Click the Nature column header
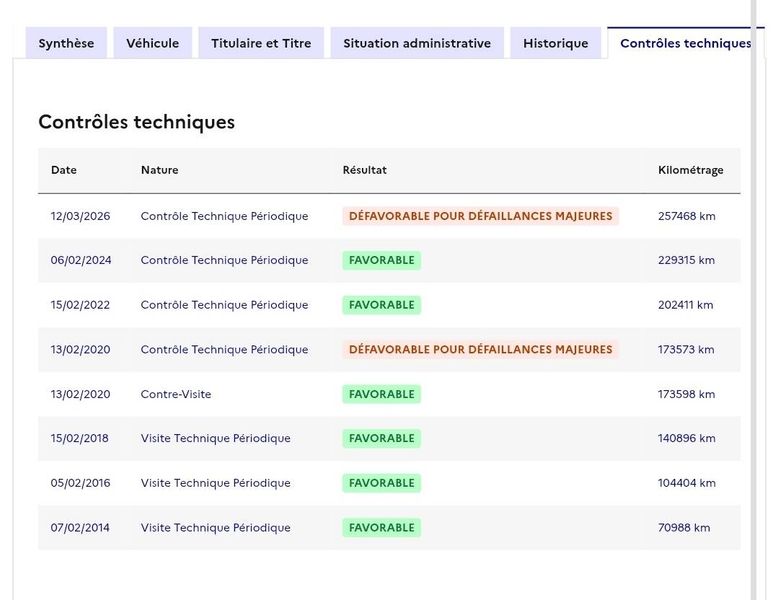This screenshot has width=778, height=600. 159,170
